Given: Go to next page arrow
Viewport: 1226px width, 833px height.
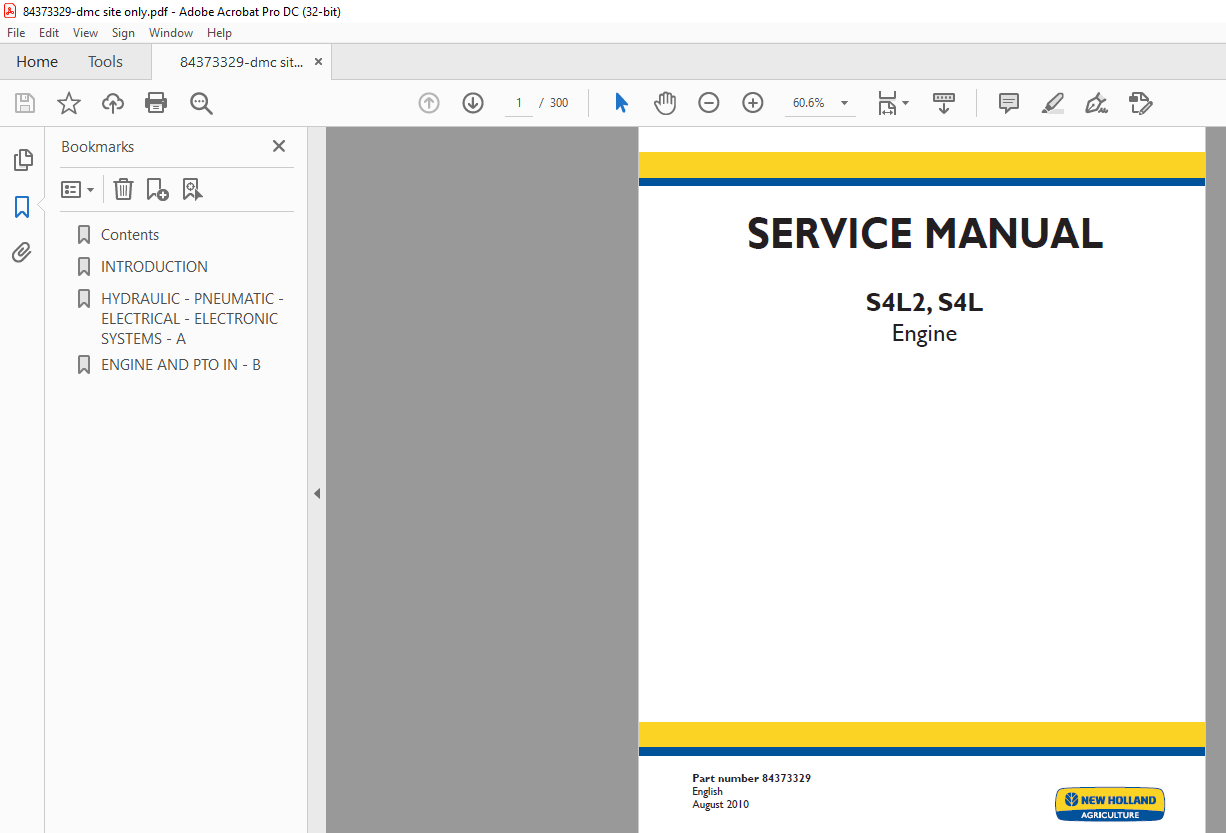Looking at the screenshot, I should 473,103.
